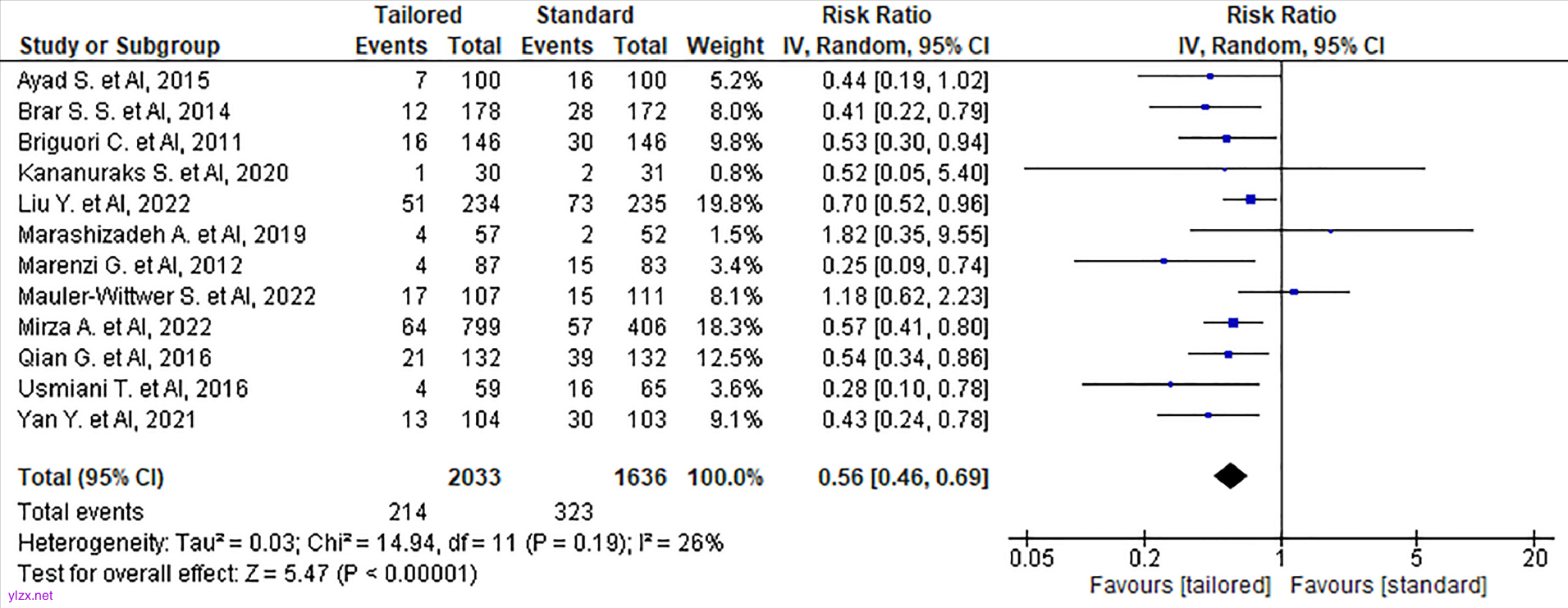
Task: Click the Heterogeneity statistics line
Action: coord(370,543)
